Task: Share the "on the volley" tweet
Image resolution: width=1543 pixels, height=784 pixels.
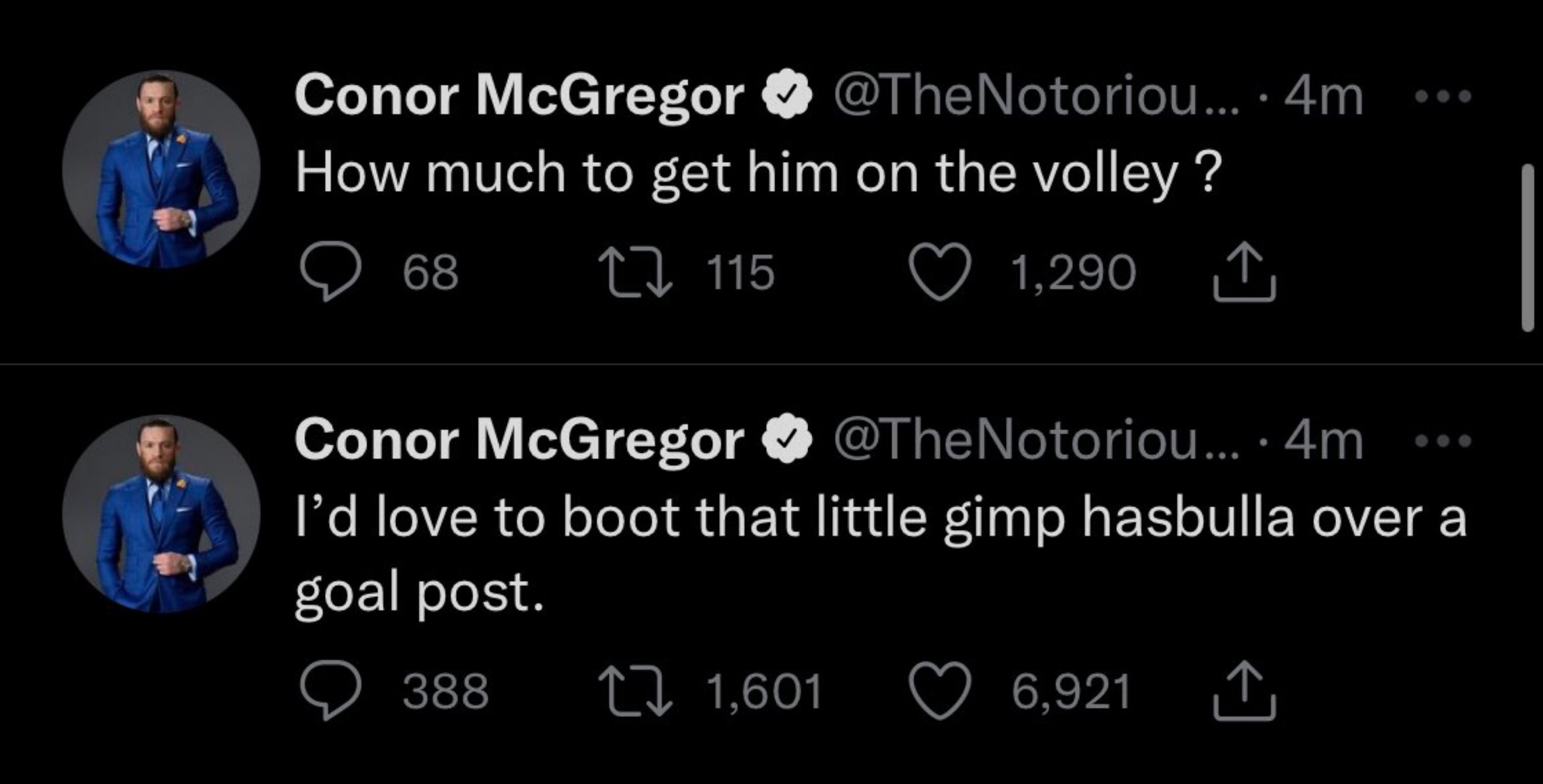Action: pyautogui.click(x=1245, y=272)
